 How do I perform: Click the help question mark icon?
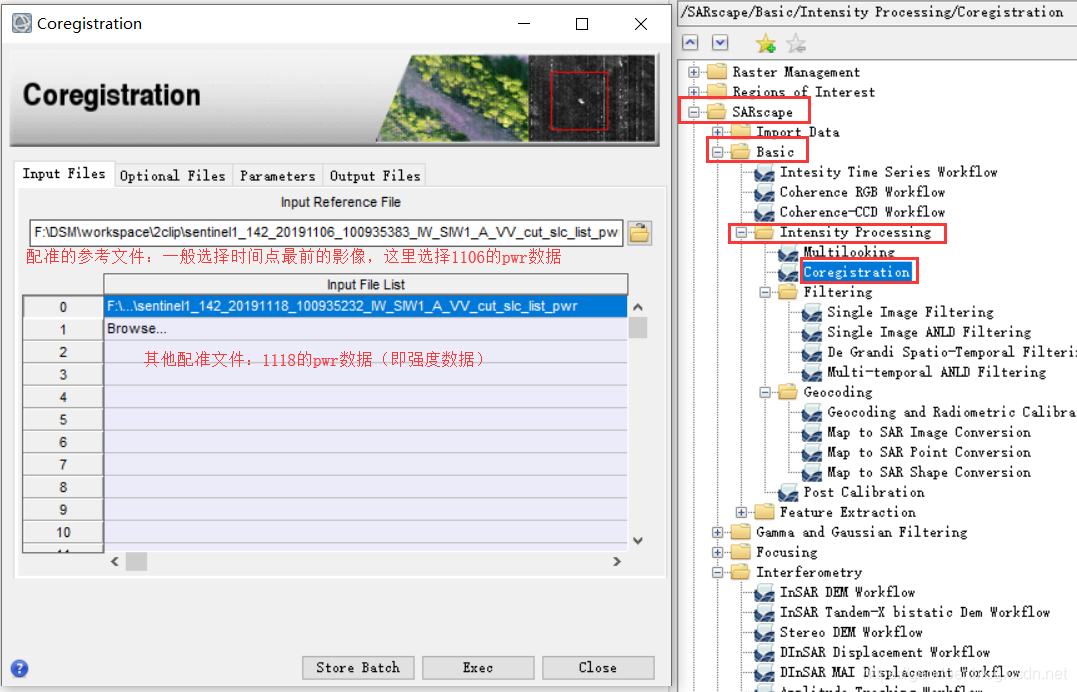pos(19,668)
